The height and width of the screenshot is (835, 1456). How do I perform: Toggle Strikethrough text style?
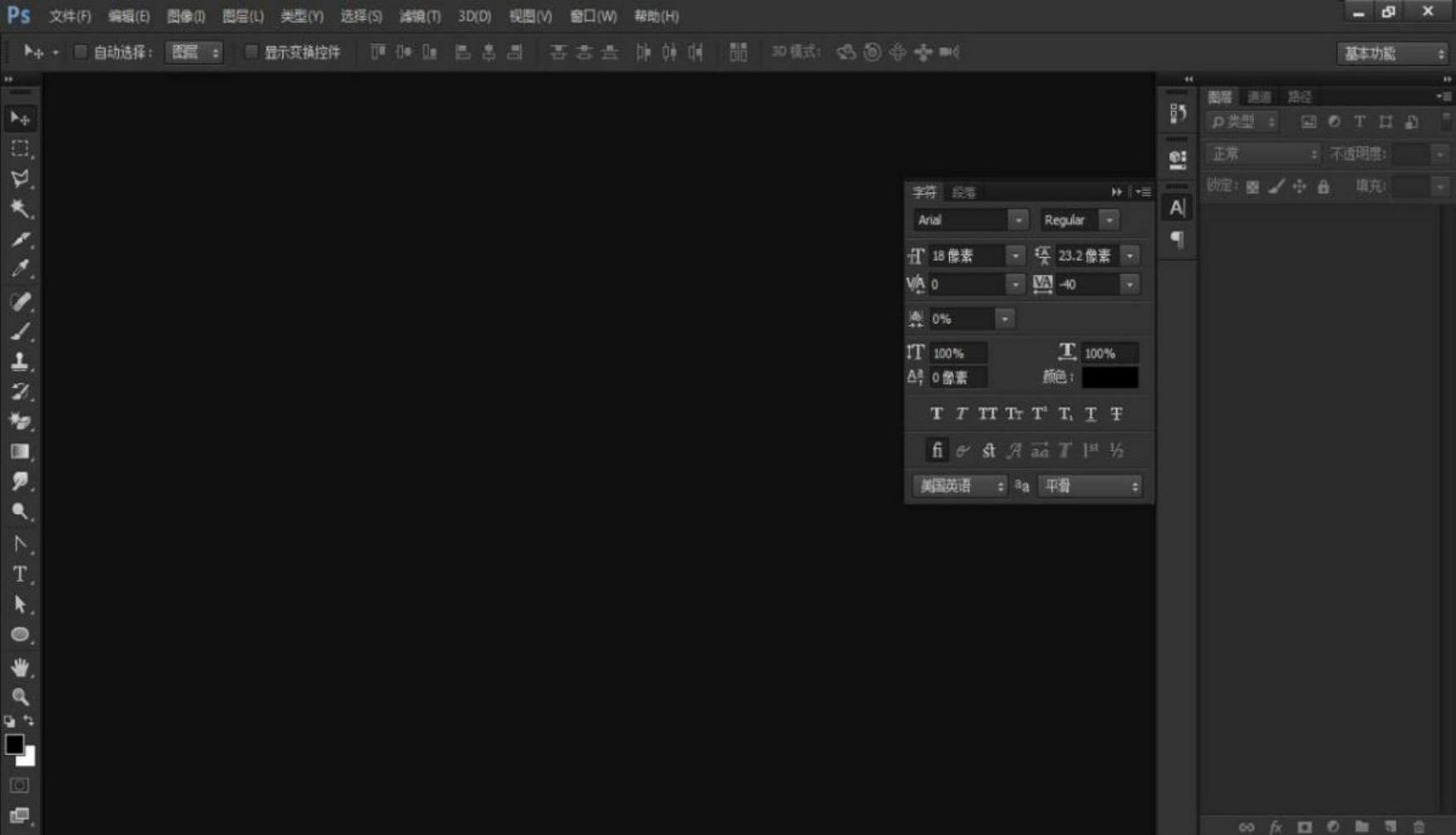tap(1117, 414)
